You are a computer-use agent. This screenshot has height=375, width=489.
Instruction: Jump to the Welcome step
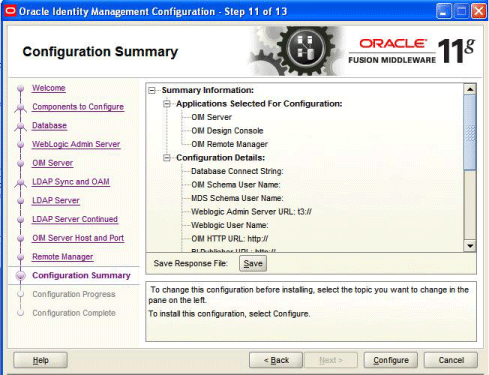(49, 88)
